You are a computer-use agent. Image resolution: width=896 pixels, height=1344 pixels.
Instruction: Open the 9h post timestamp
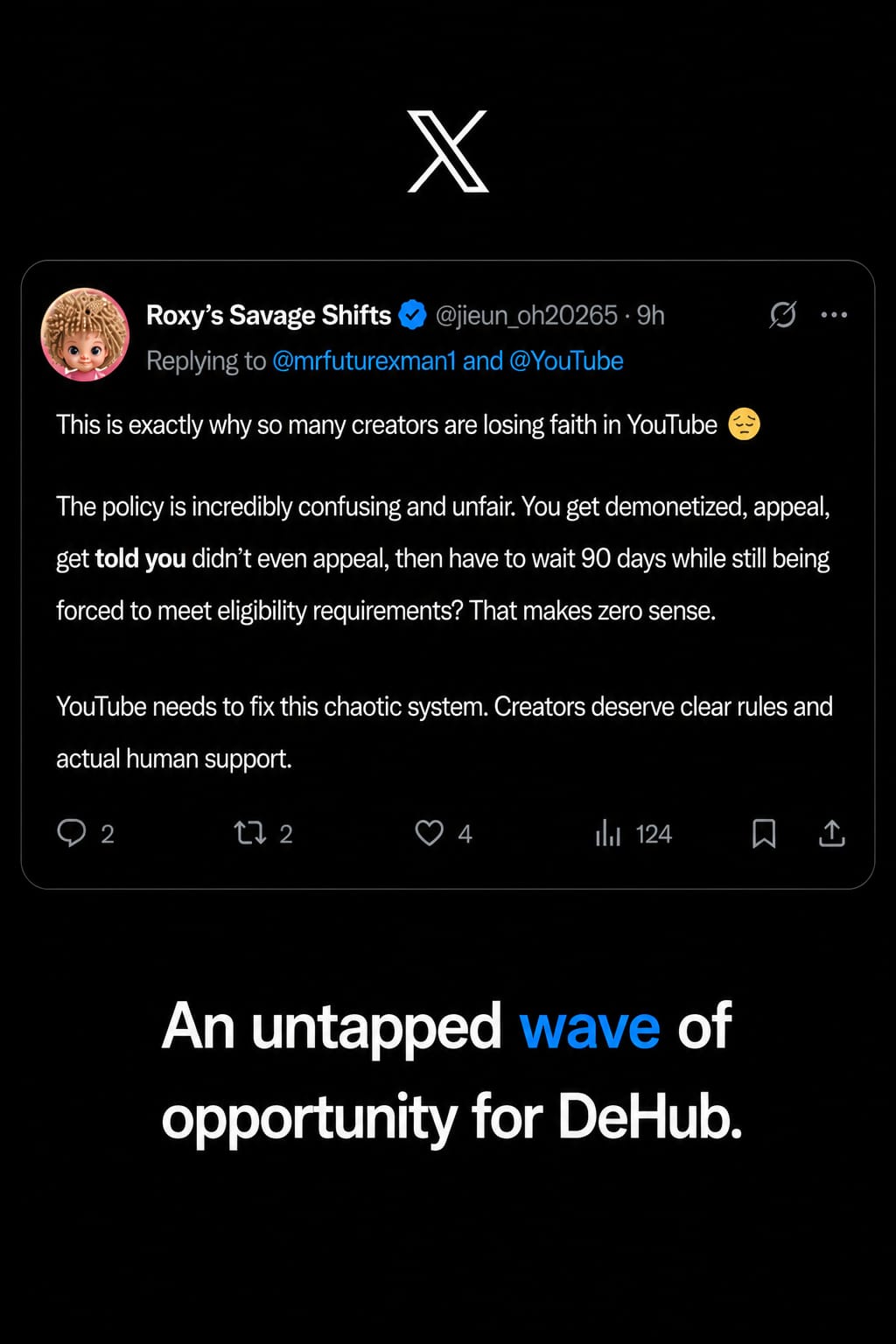coord(651,315)
